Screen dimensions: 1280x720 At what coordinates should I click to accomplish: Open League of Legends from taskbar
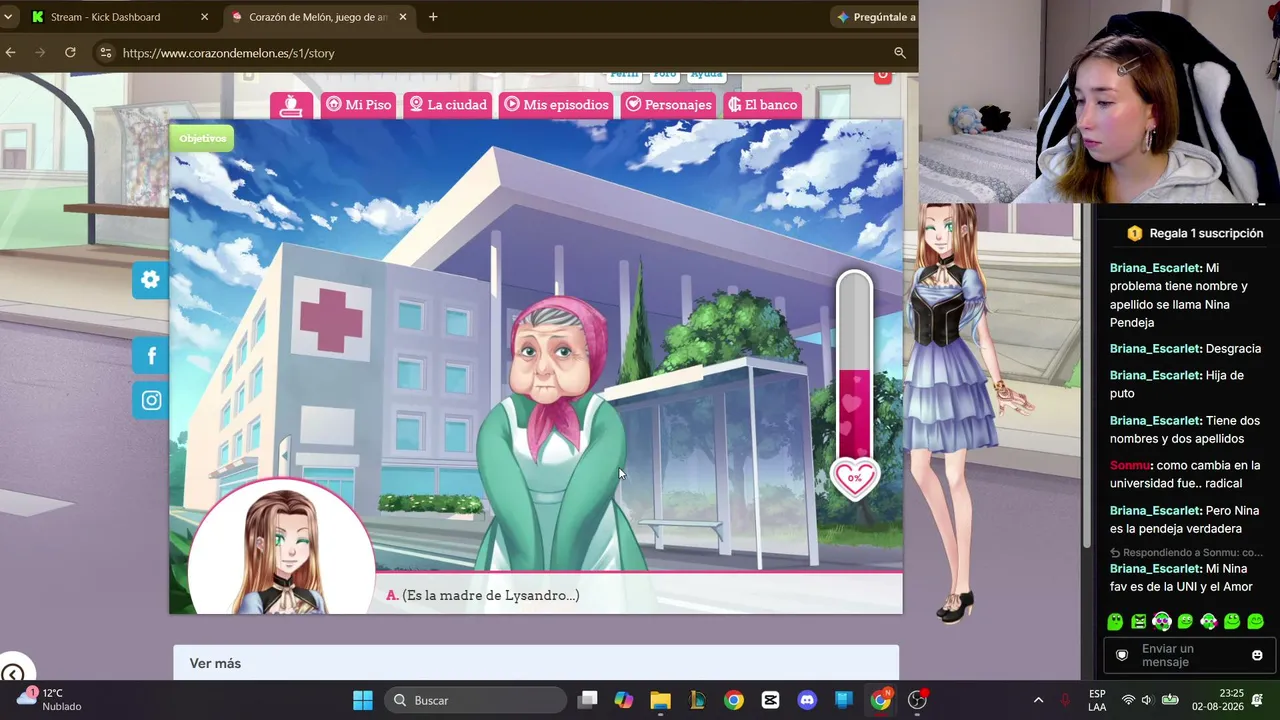pyautogui.click(x=697, y=700)
